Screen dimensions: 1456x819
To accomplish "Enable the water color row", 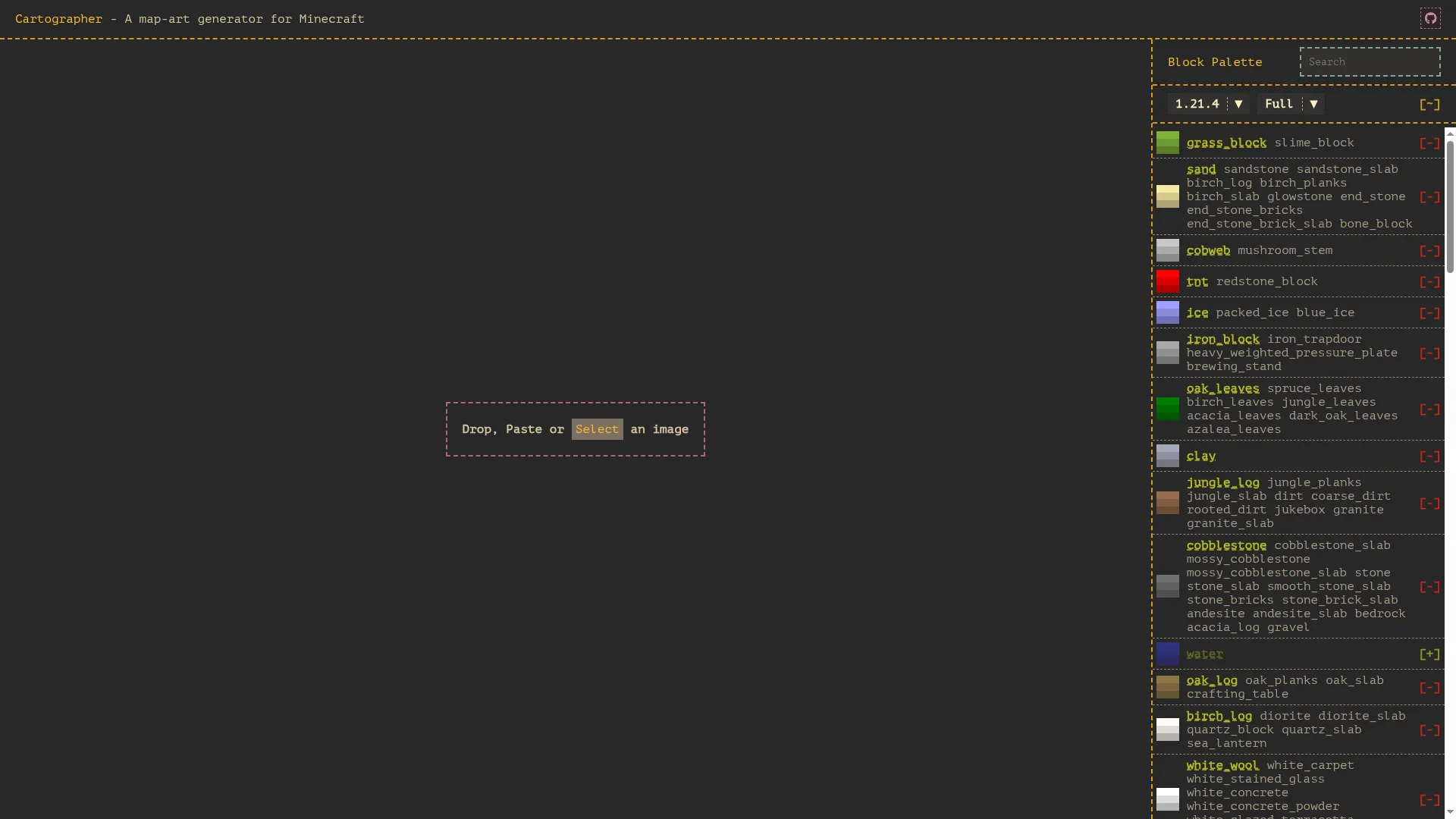I will point(1429,654).
